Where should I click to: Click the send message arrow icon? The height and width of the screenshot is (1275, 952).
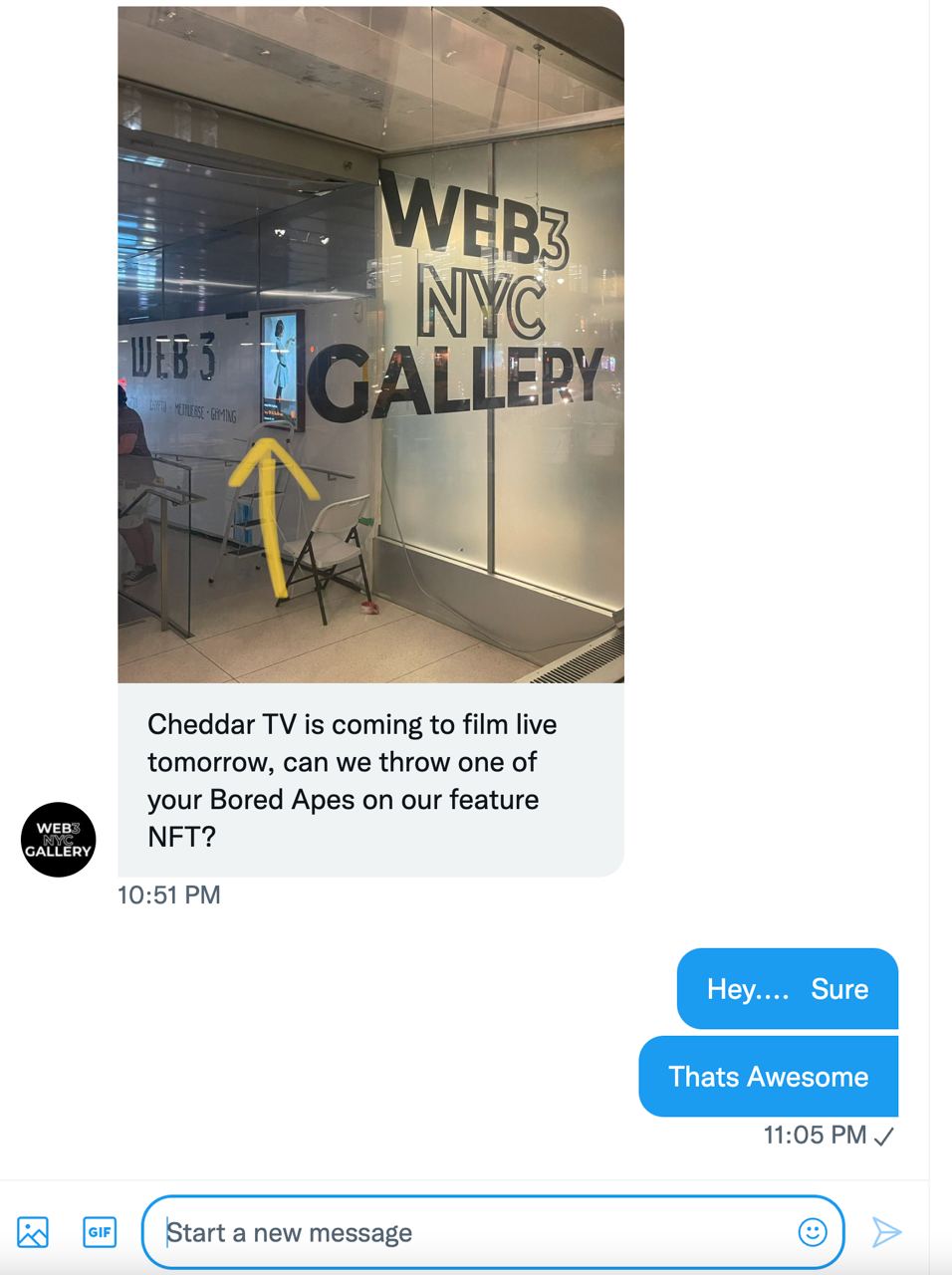[x=886, y=1232]
